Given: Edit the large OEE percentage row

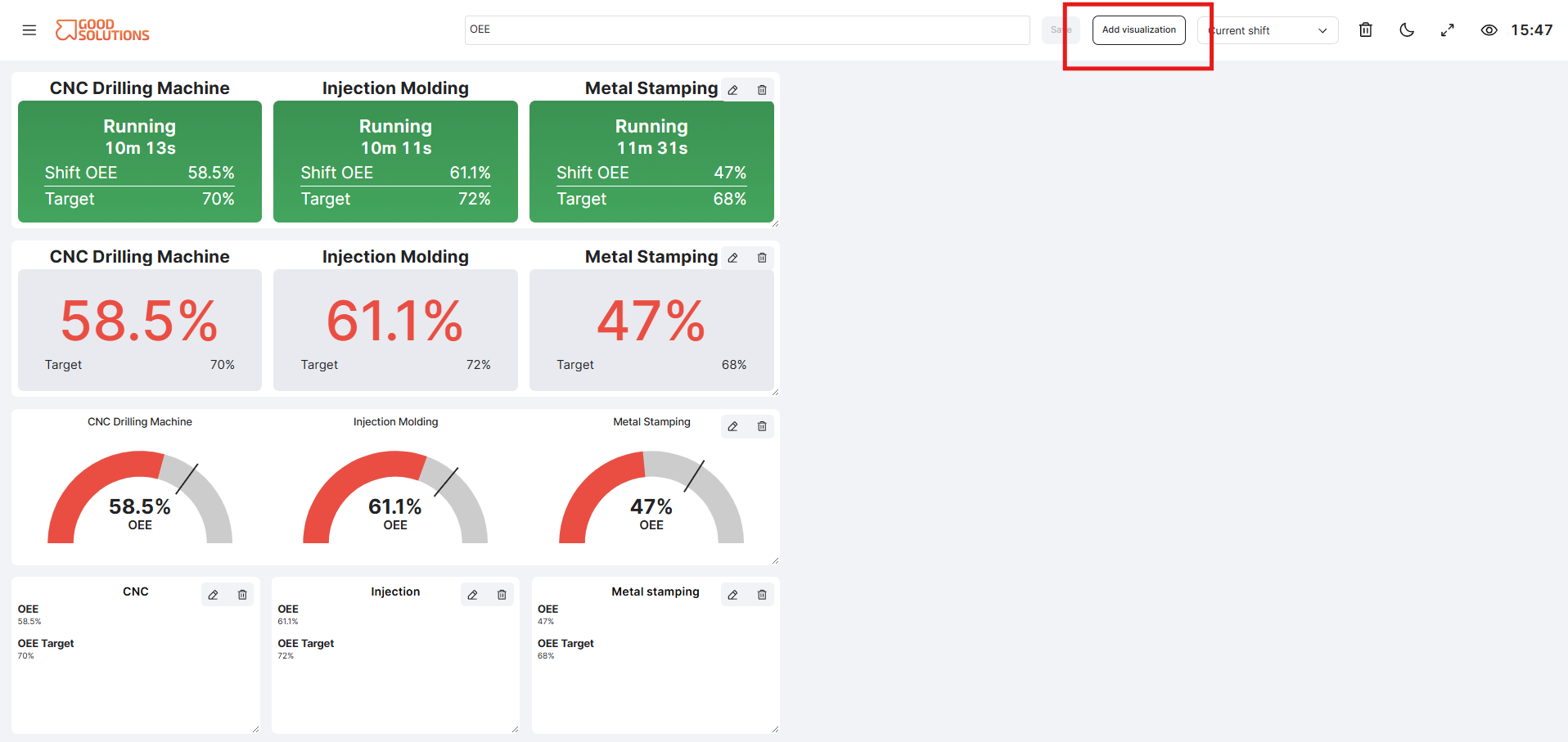Looking at the screenshot, I should point(733,258).
